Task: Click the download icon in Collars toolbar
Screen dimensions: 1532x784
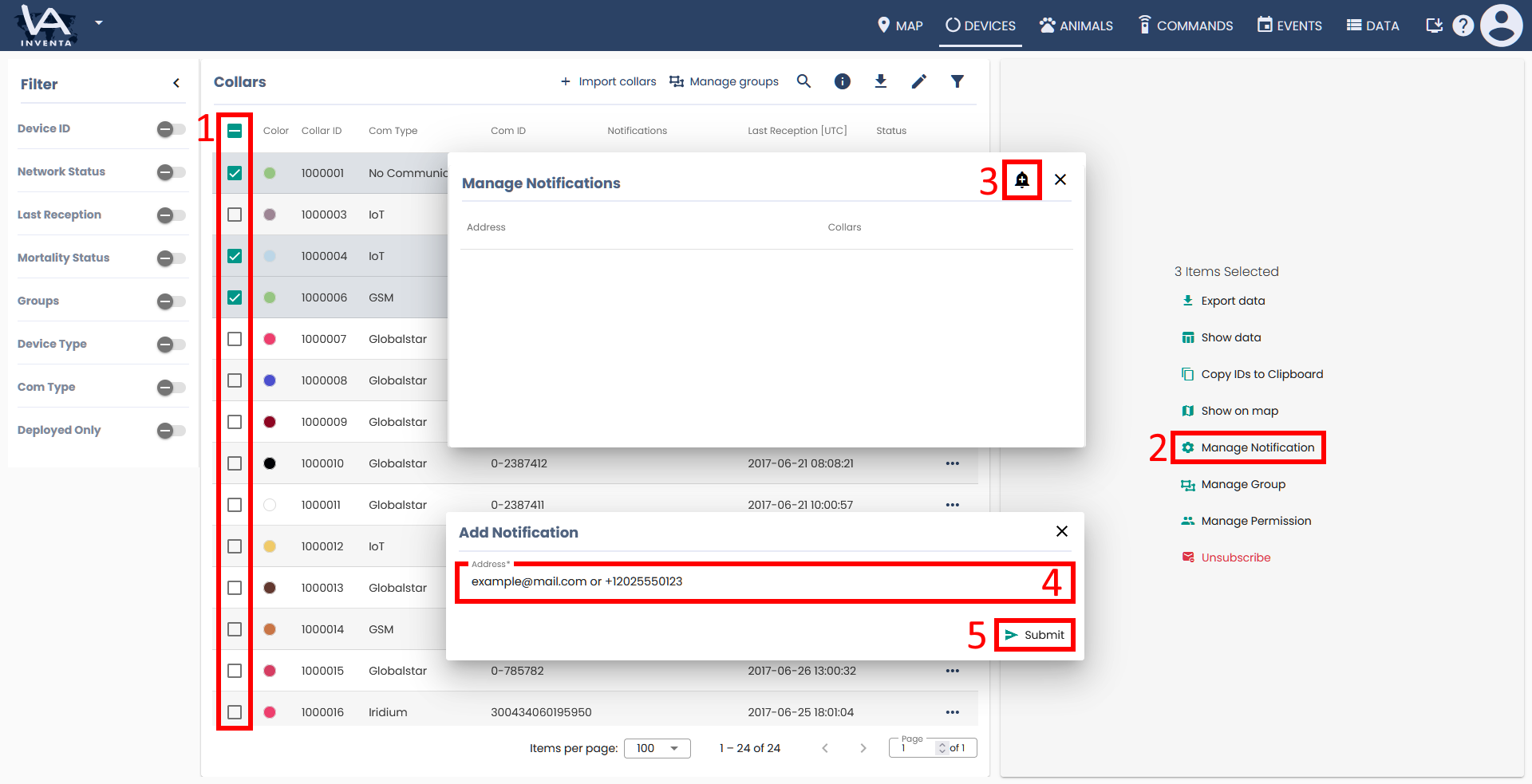Action: coord(880,81)
